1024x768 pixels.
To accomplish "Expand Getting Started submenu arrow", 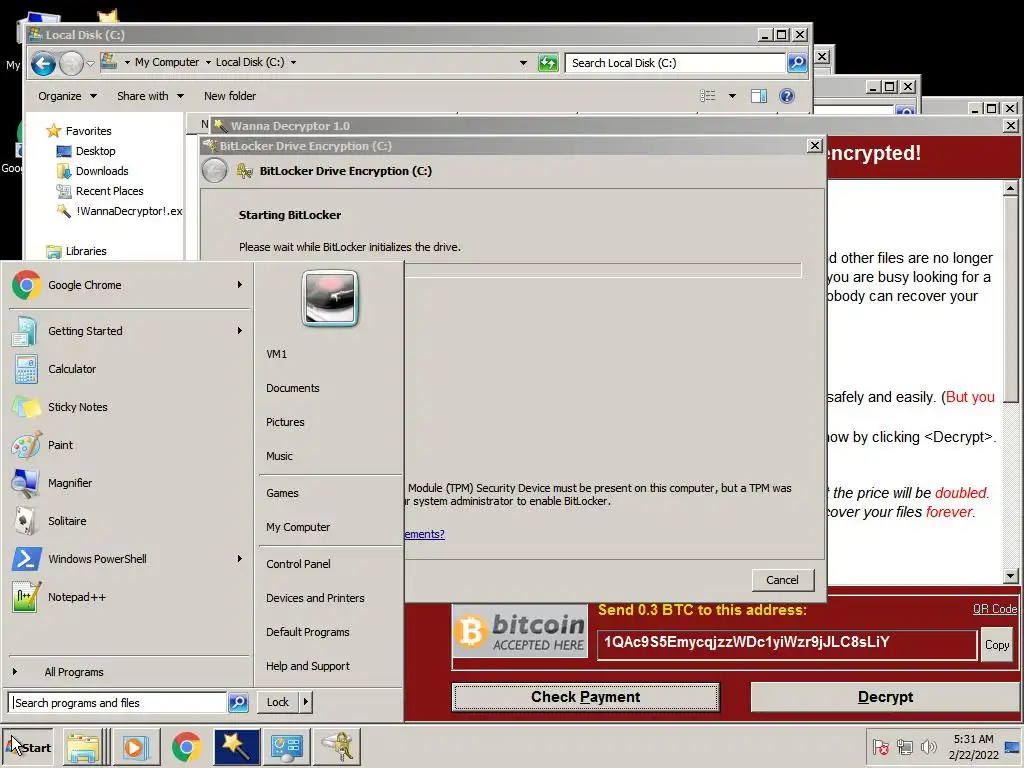I will pos(240,330).
